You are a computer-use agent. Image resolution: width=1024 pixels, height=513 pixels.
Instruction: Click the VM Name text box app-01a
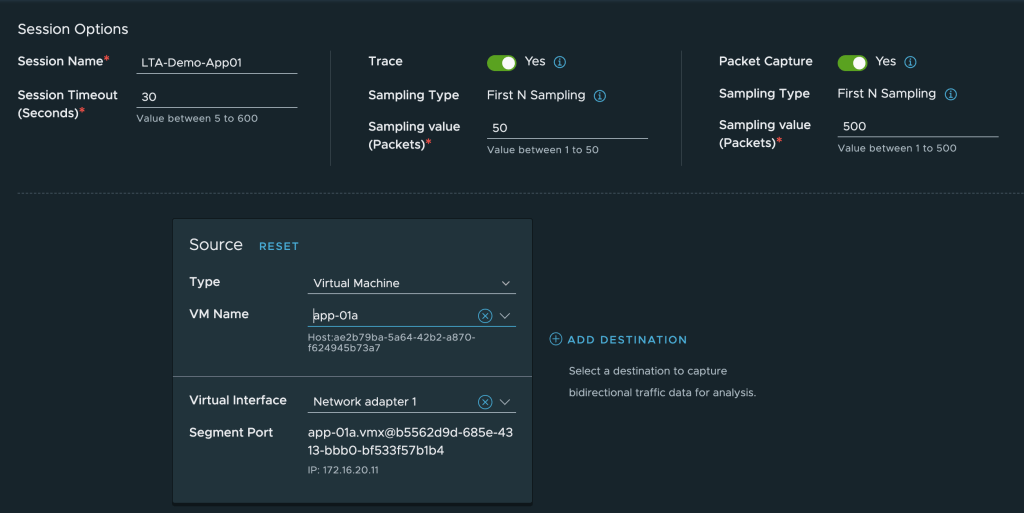[x=390, y=316]
